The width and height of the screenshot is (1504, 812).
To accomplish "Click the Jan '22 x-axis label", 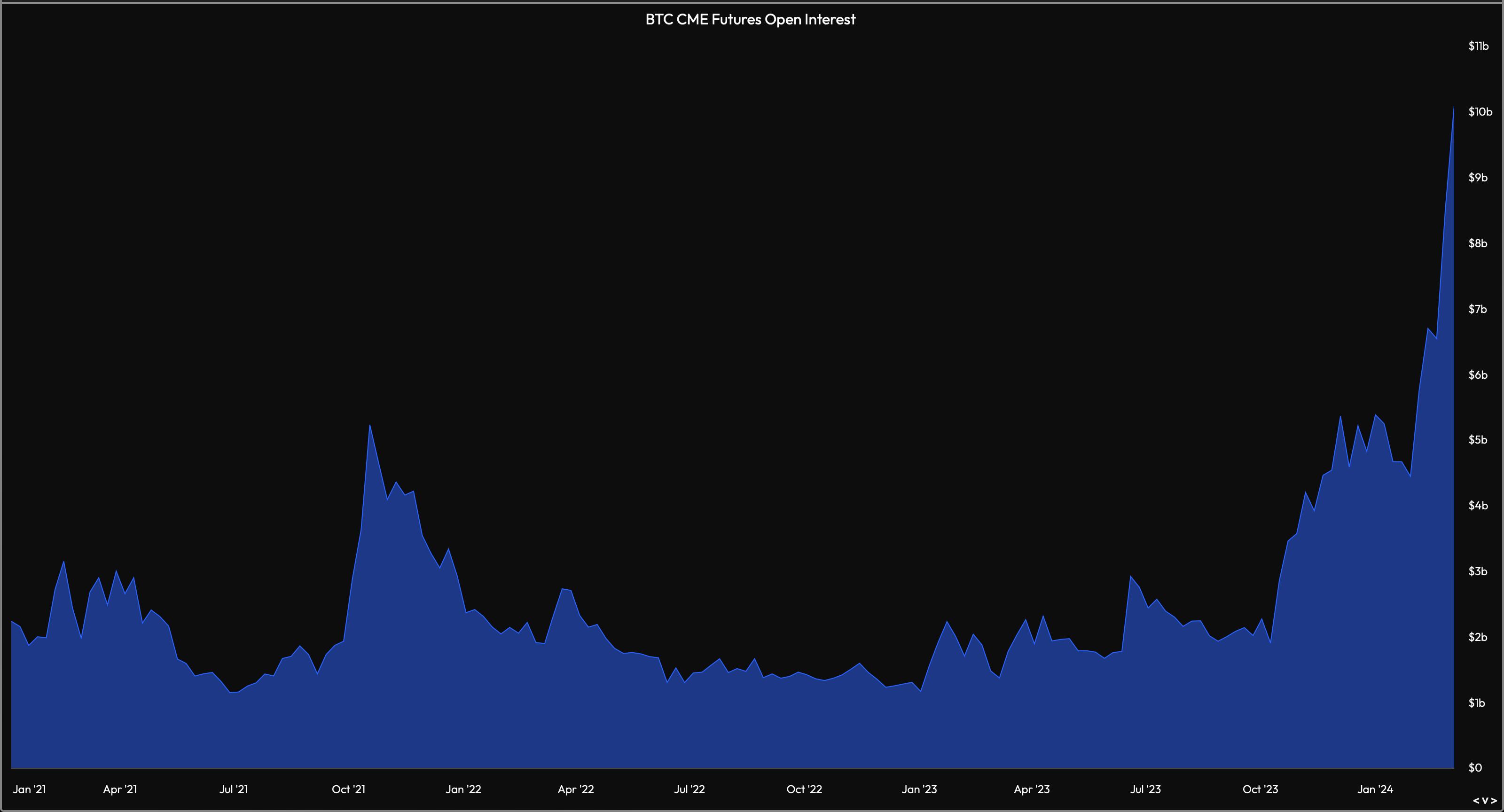I will [463, 789].
